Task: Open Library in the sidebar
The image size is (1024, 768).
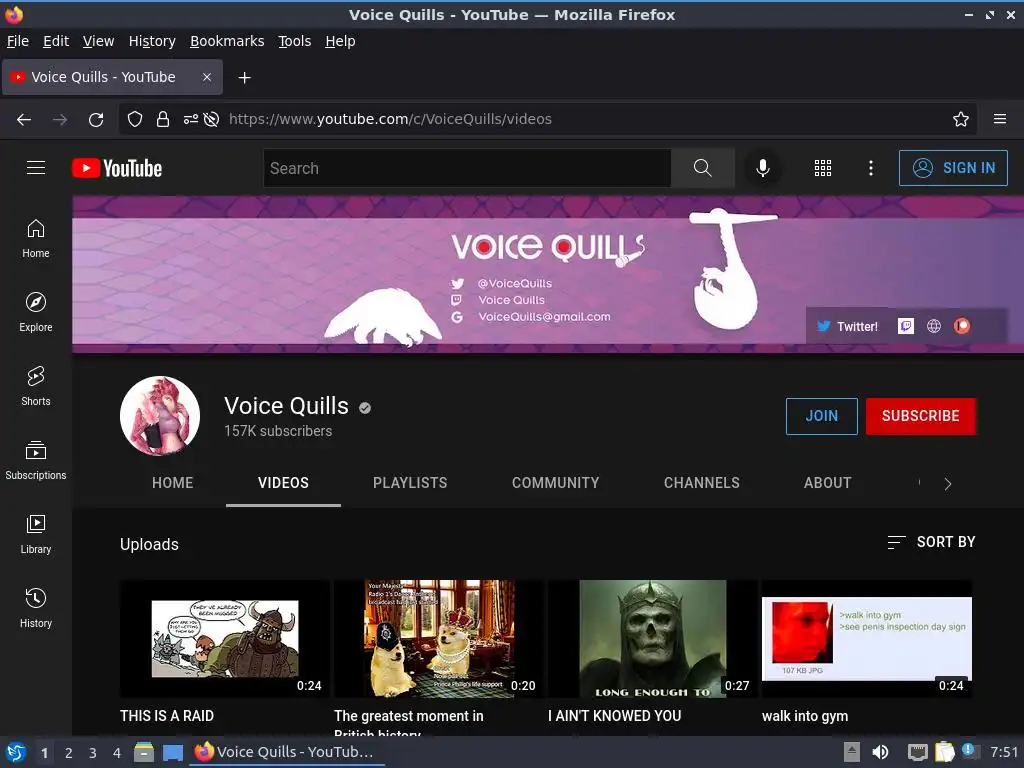Action: click(x=36, y=534)
